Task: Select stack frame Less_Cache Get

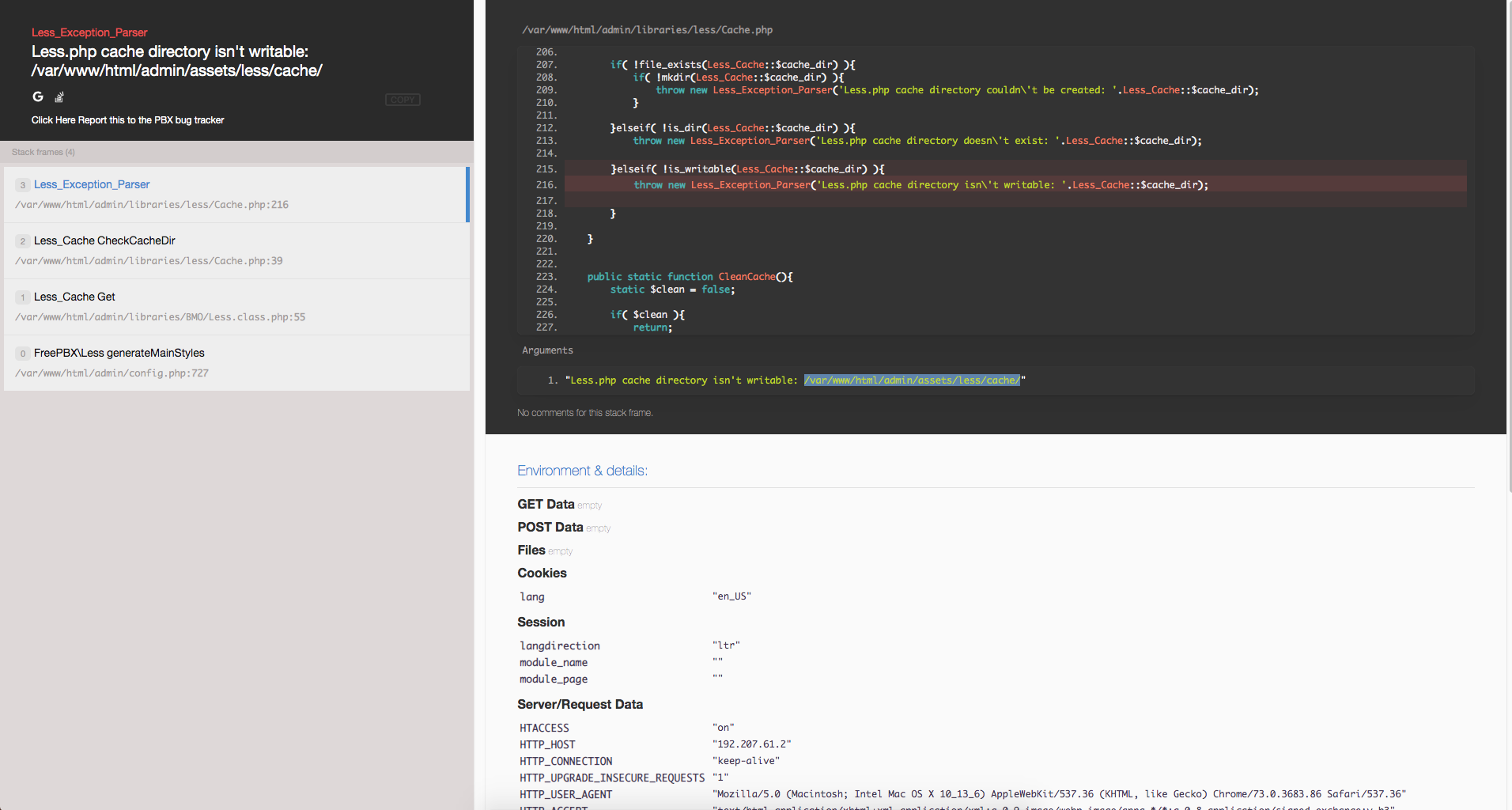Action: pos(236,307)
